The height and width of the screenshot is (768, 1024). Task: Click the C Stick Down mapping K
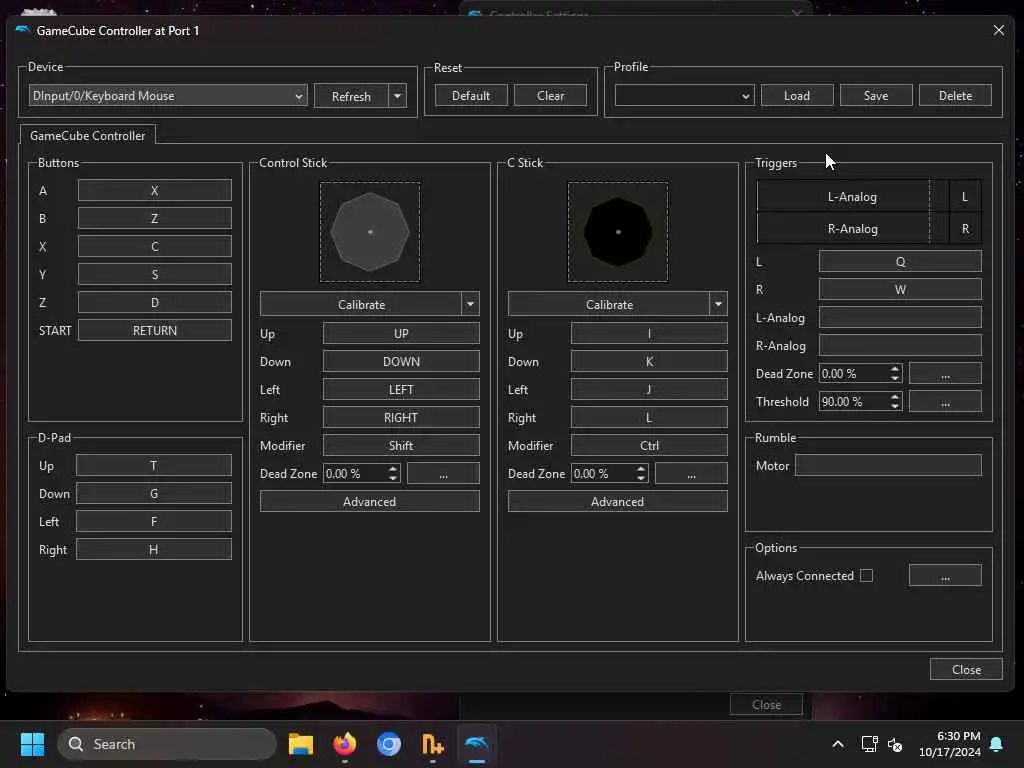point(649,361)
